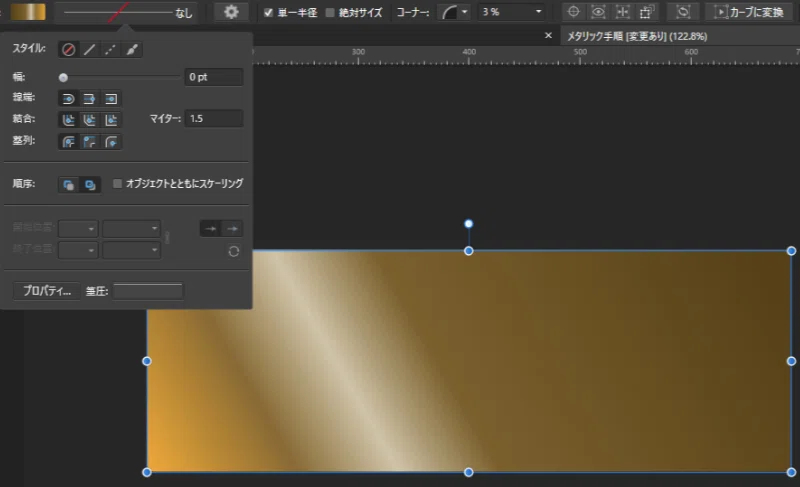
Task: Open the プロパティ... button
Action: 46,291
